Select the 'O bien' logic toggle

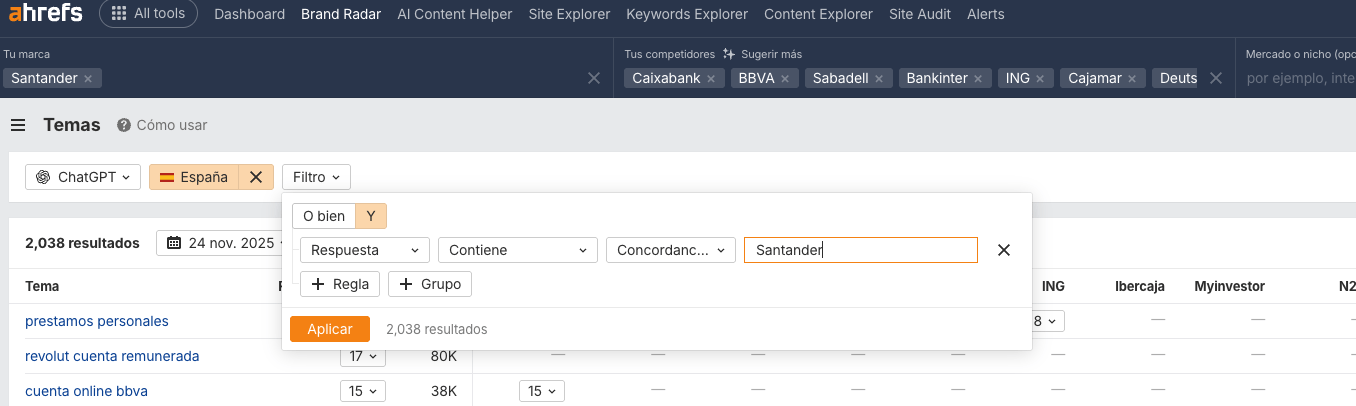point(323,216)
